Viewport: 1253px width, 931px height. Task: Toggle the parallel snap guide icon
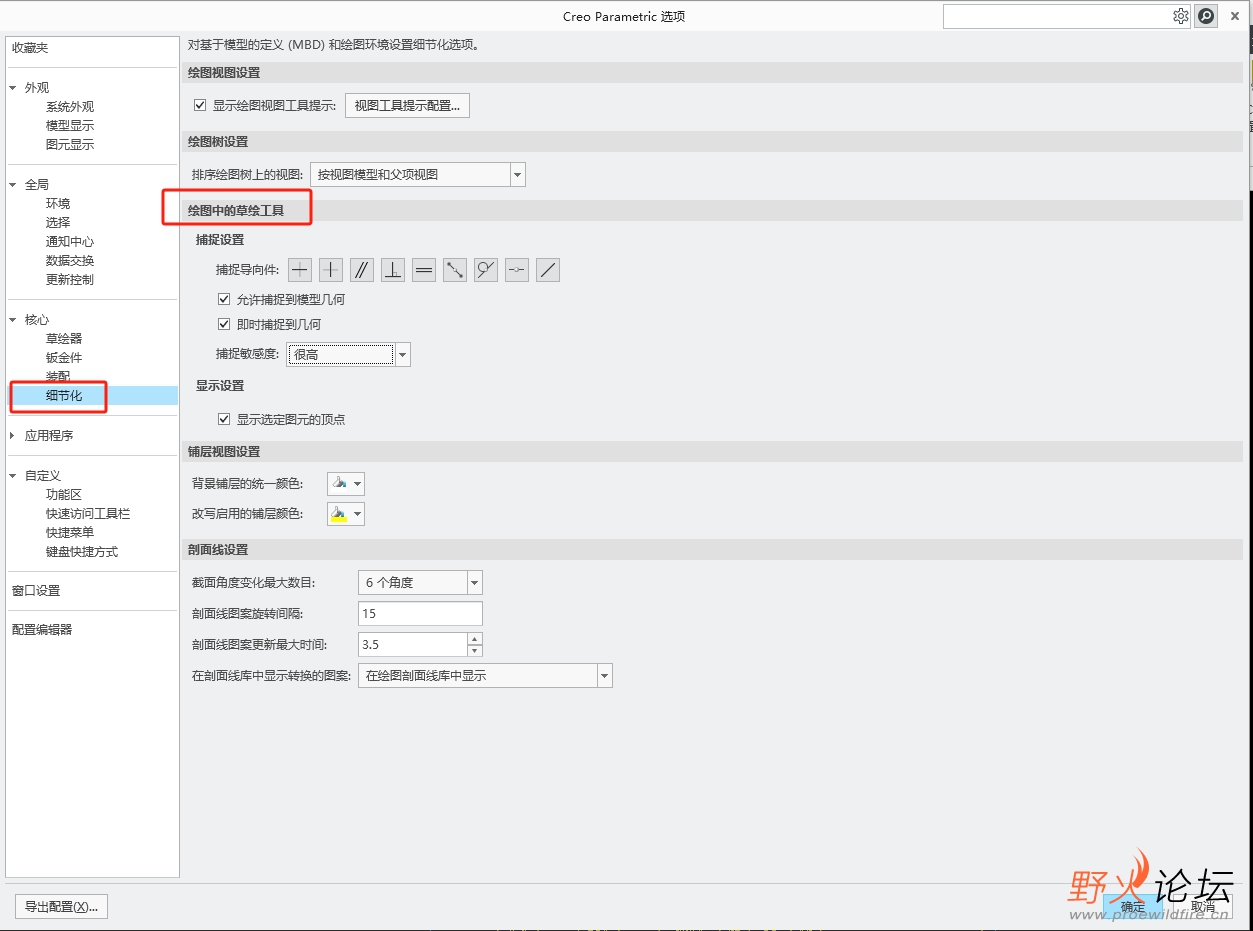coord(362,270)
